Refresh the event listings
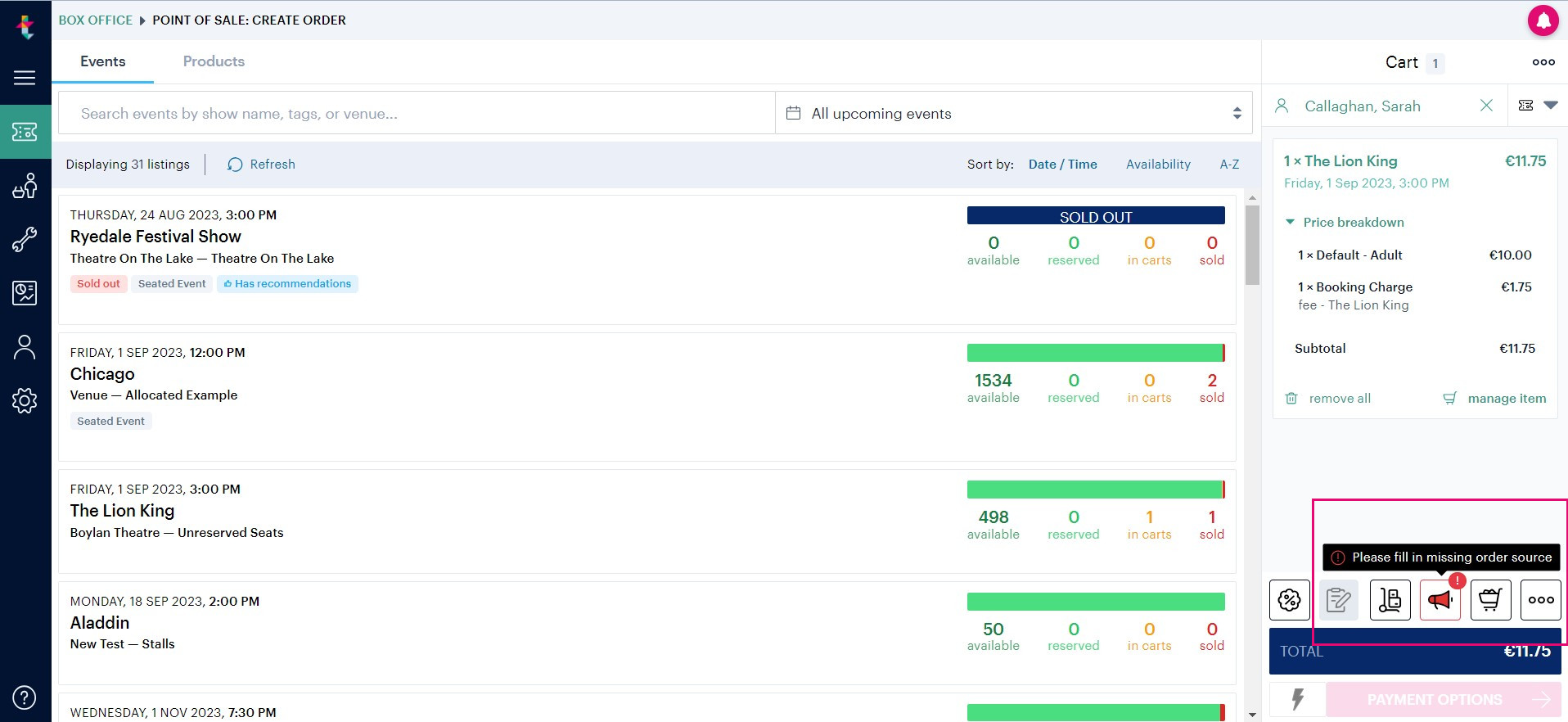Viewport: 1568px width, 722px height. tap(262, 165)
